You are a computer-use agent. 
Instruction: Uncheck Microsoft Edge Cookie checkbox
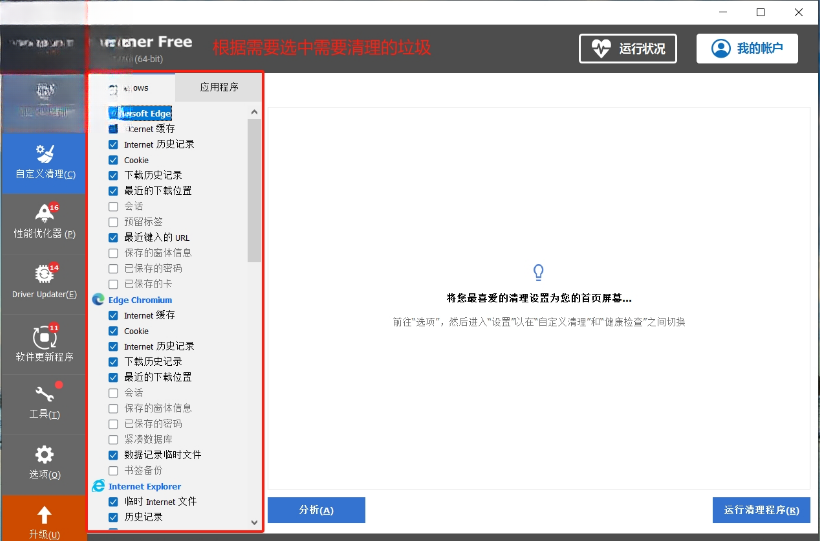pyautogui.click(x=113, y=160)
